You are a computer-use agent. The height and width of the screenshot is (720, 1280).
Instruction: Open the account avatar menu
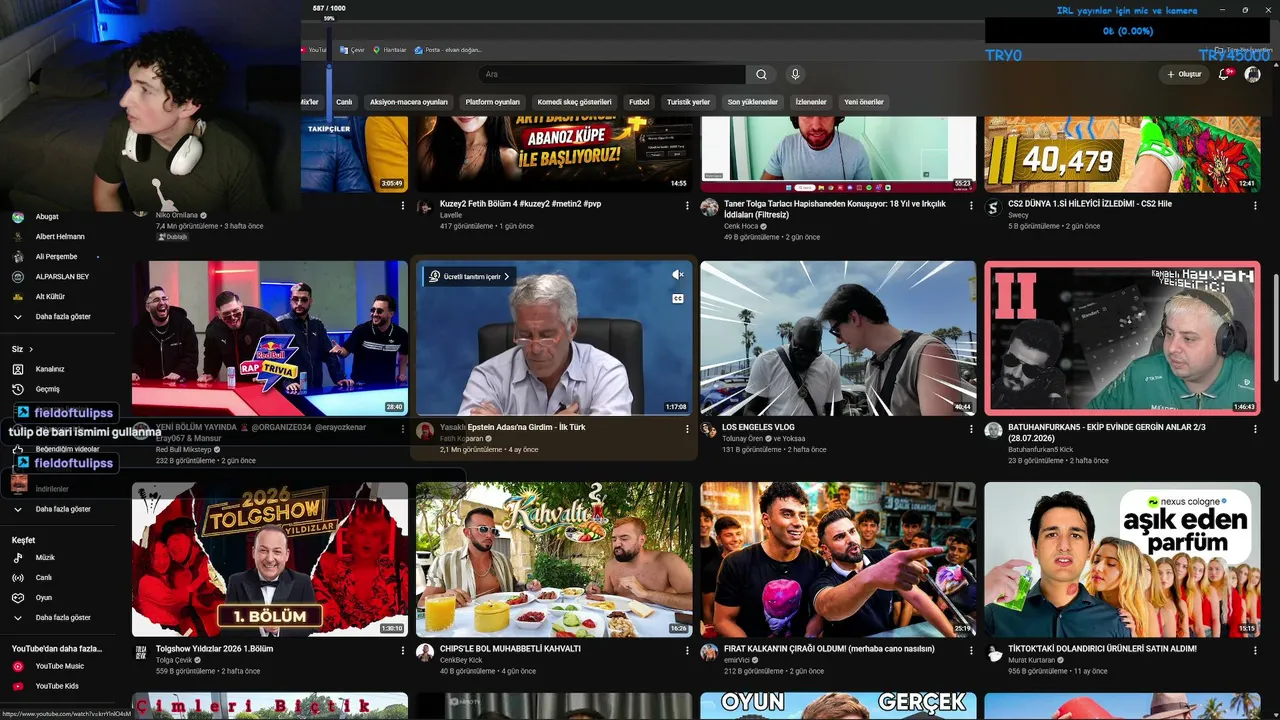[1252, 74]
